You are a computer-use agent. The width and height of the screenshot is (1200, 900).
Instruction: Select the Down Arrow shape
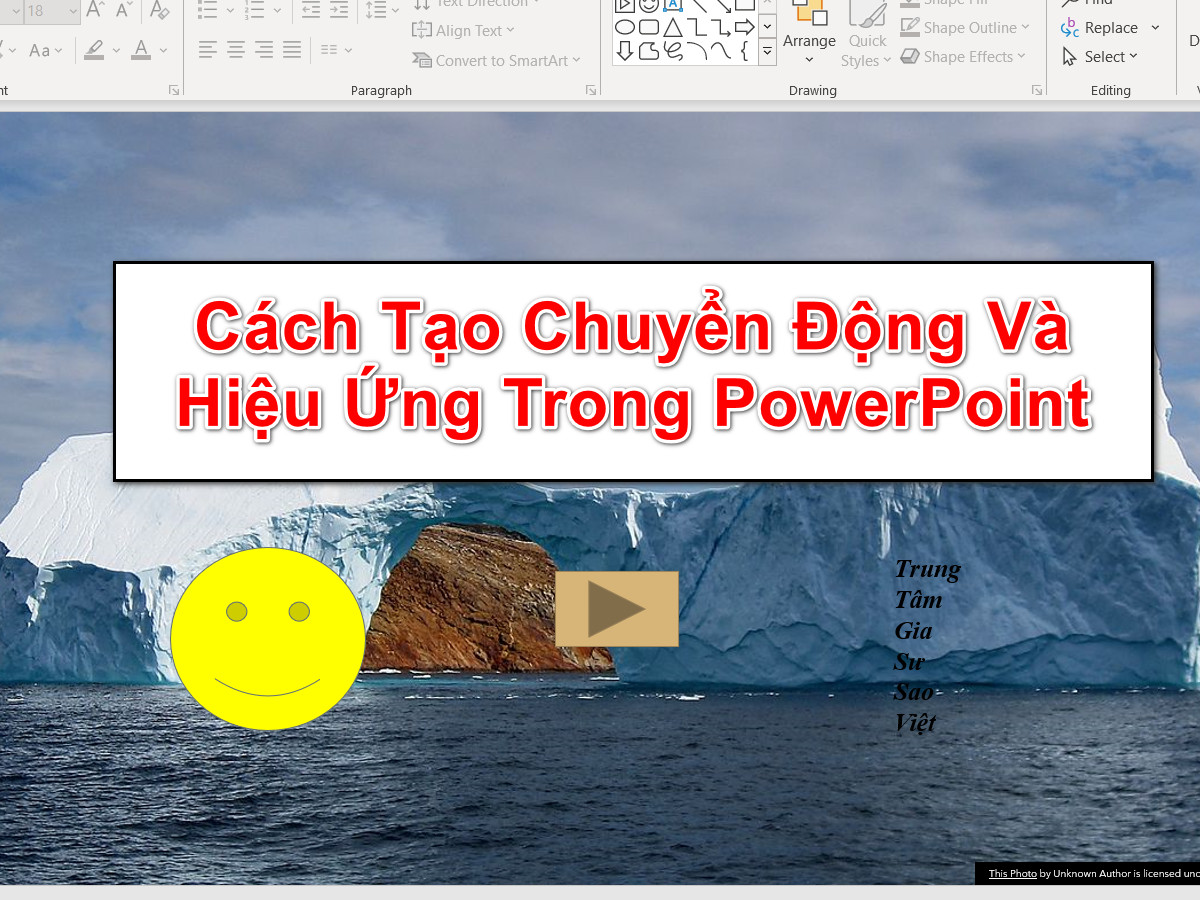coord(624,51)
